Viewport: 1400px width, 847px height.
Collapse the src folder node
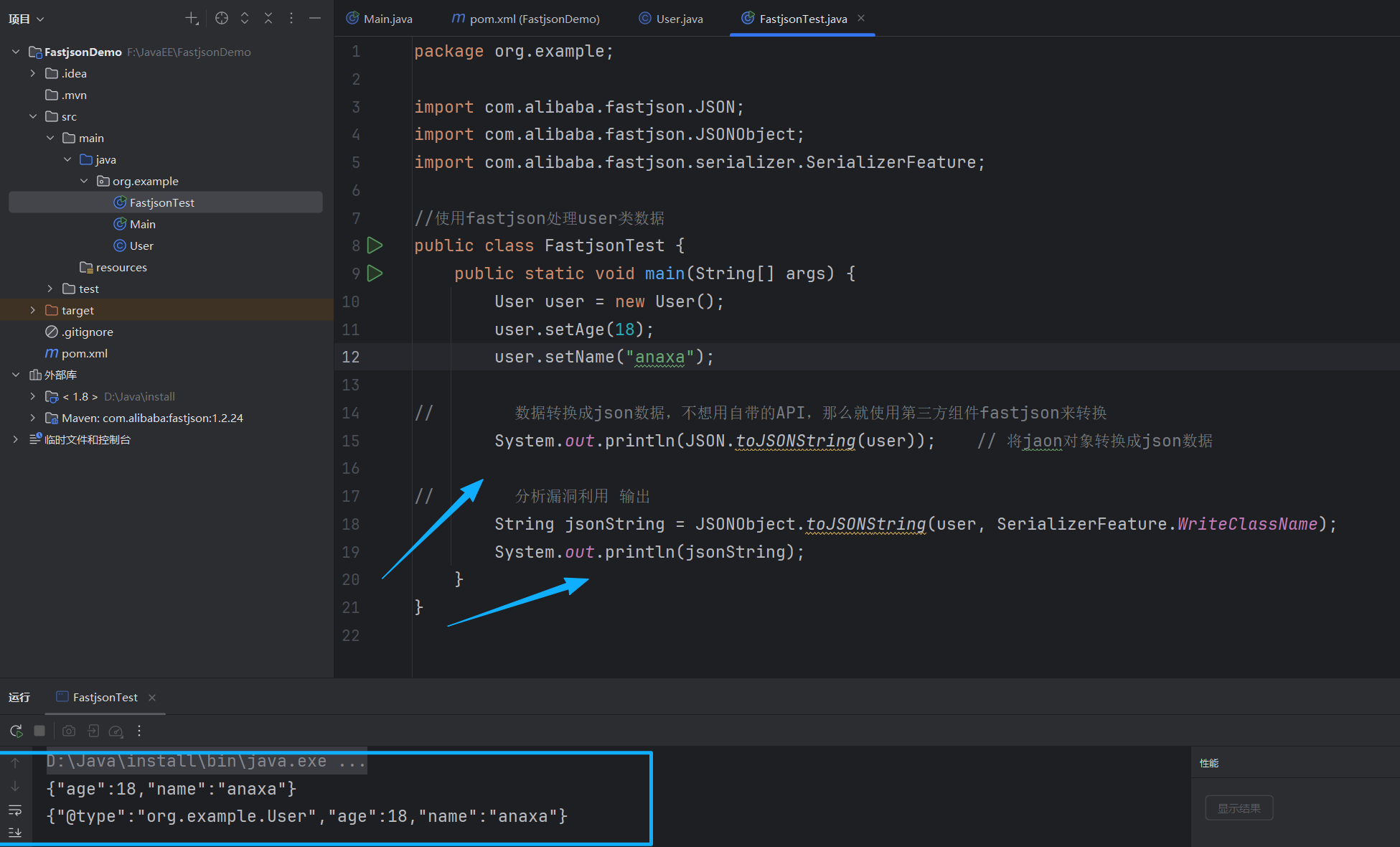coord(32,116)
